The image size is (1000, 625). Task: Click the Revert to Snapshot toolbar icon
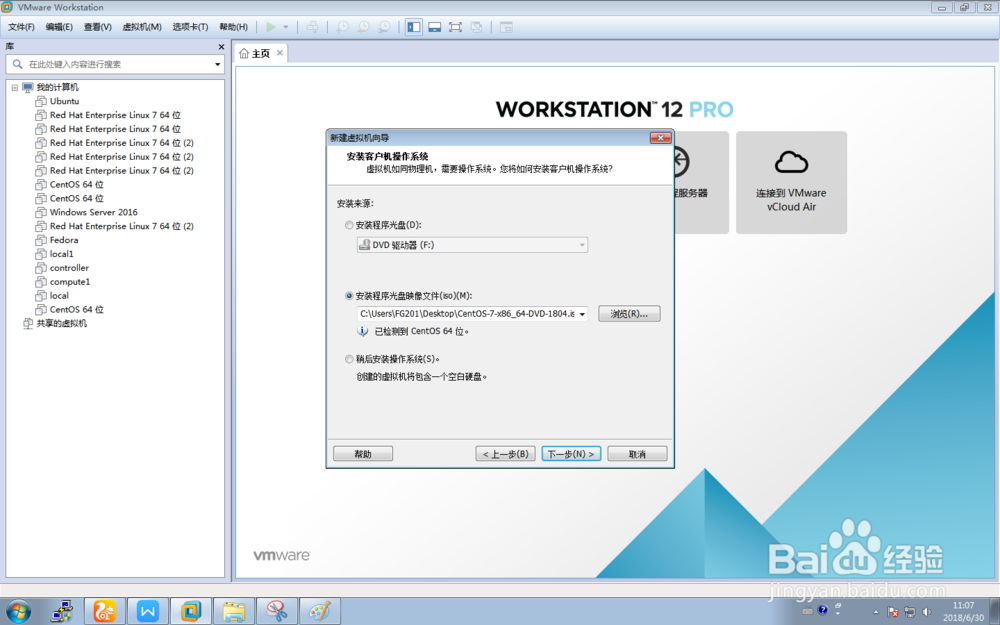(x=363, y=27)
